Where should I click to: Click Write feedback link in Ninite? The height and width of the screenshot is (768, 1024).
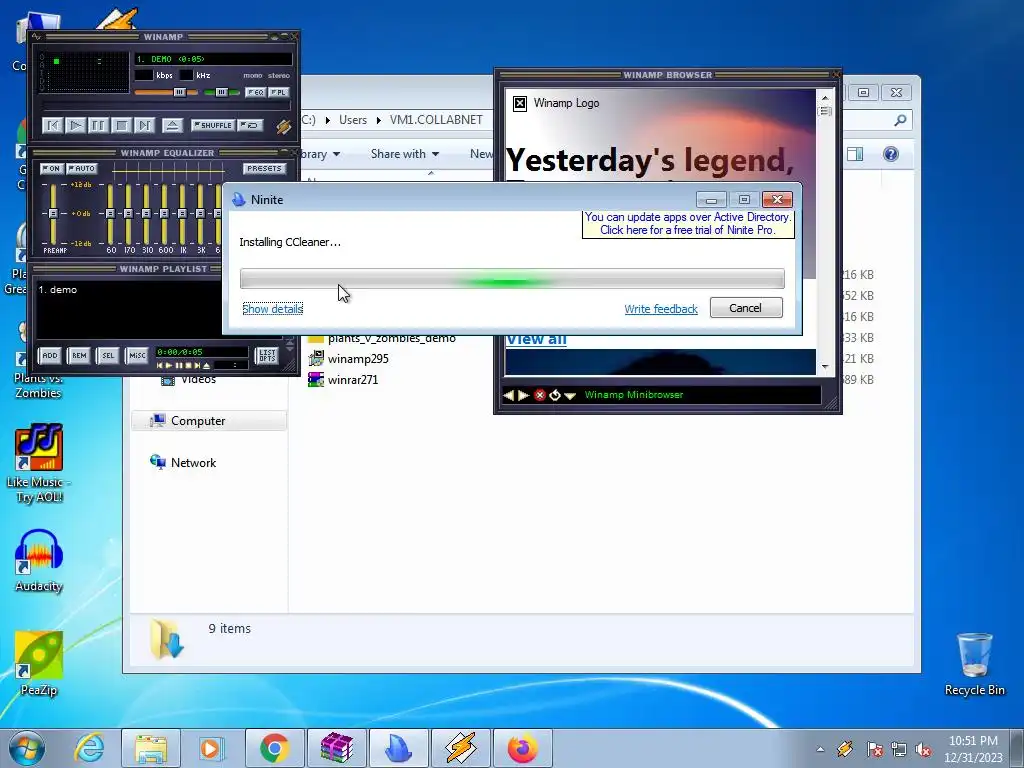(x=661, y=309)
